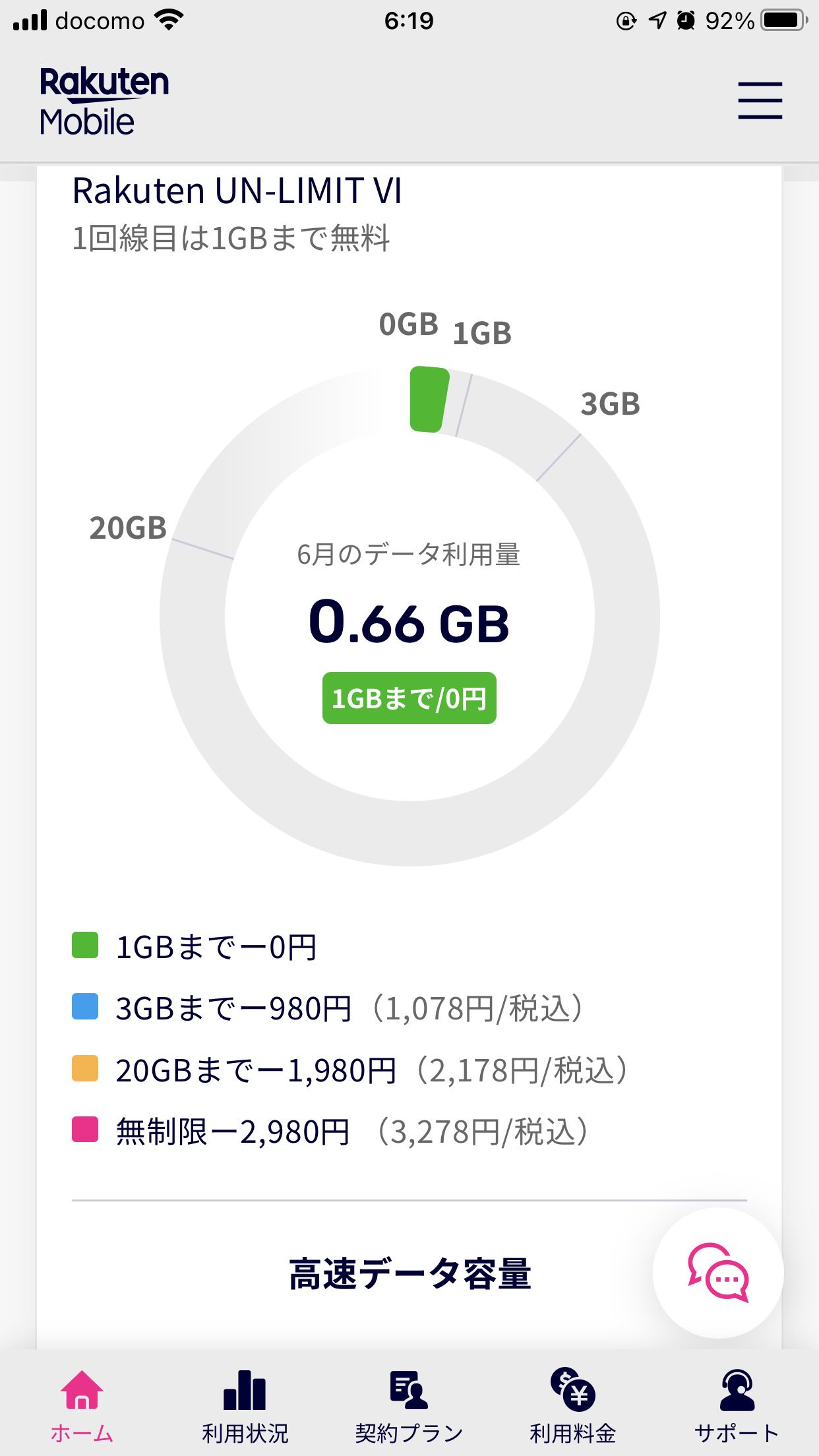819x1456 pixels.
Task: Tap the 0.66 GB usage figure
Action: pyautogui.click(x=409, y=622)
